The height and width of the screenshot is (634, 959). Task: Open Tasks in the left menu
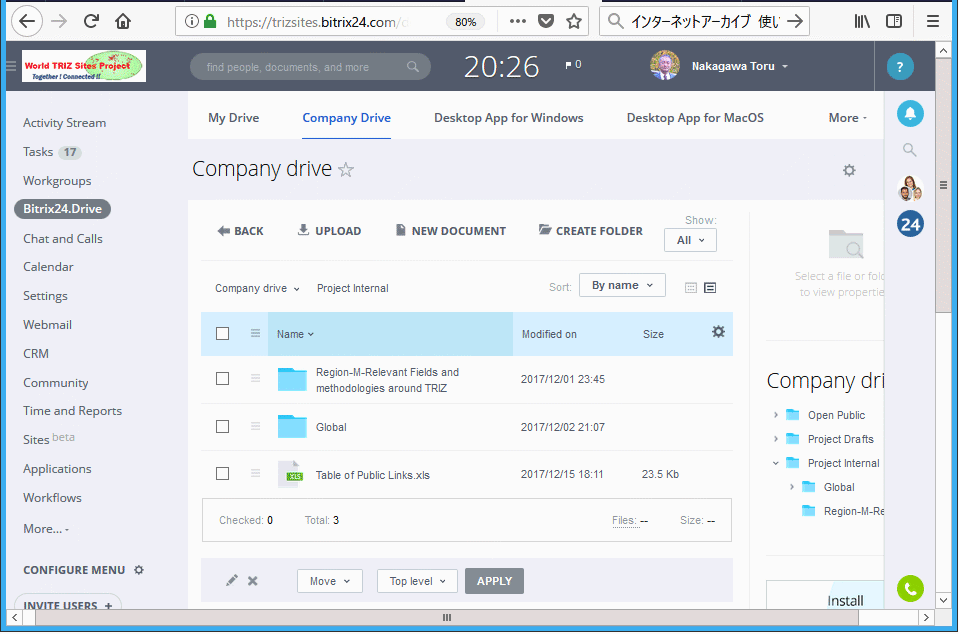[38, 152]
